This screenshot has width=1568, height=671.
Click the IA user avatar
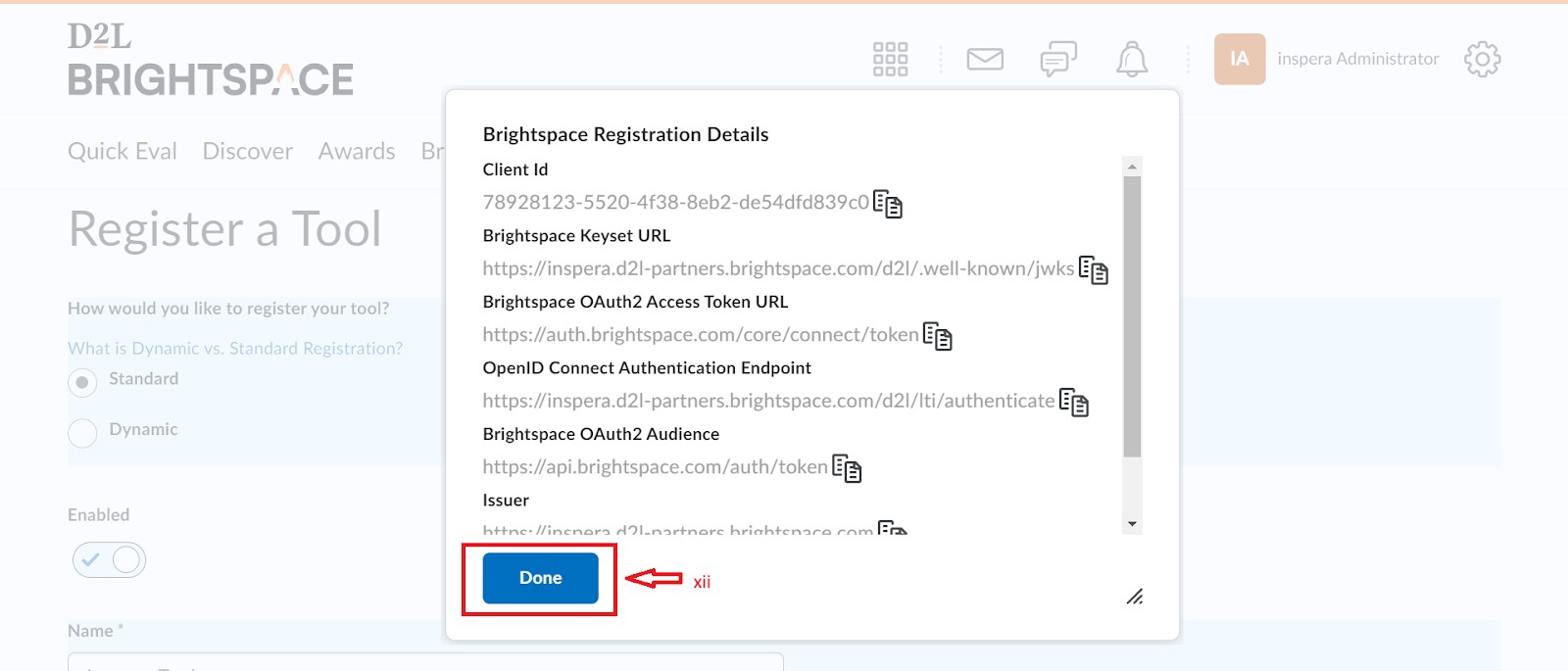(x=1240, y=59)
